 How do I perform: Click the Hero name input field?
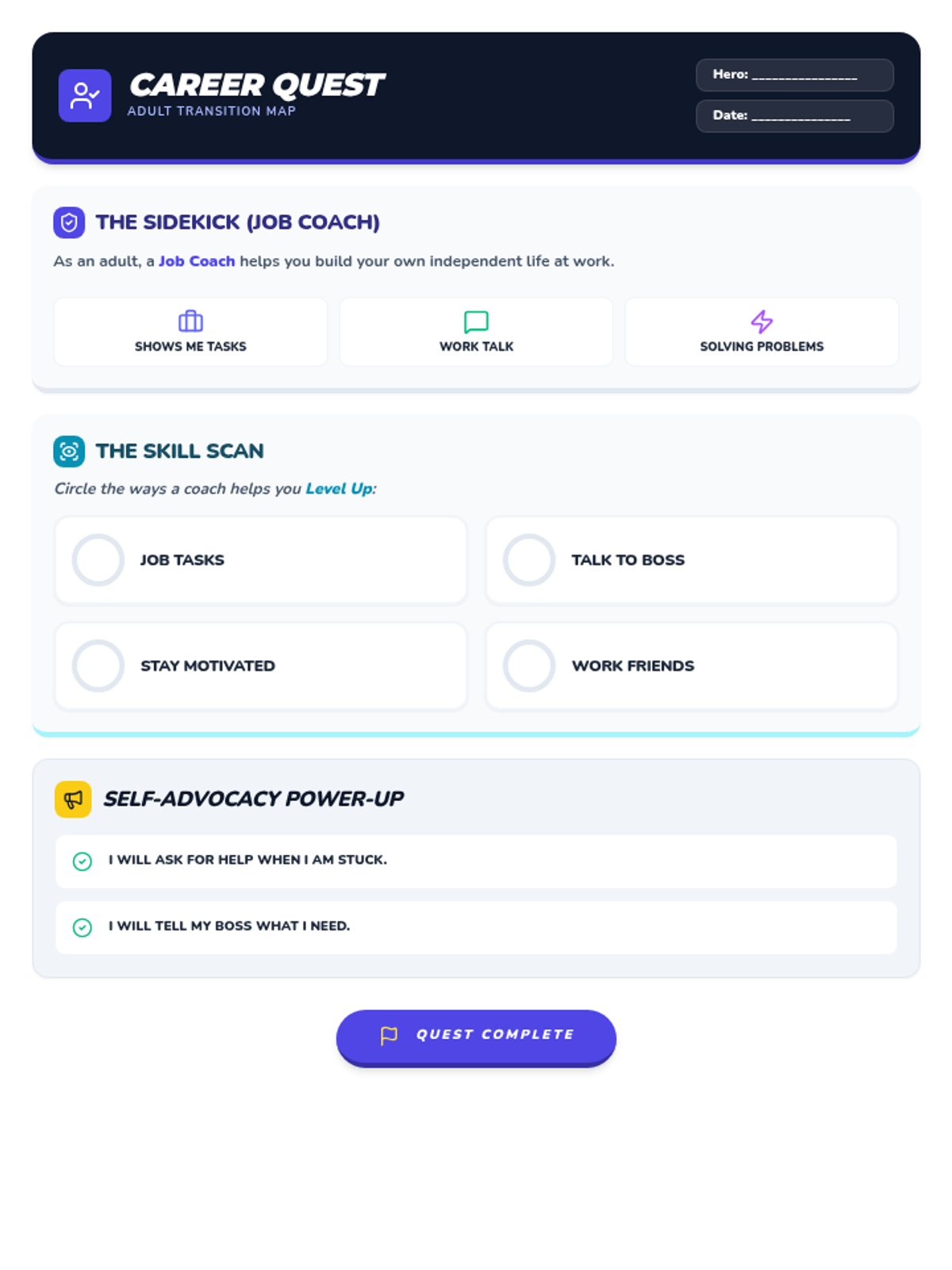pos(795,75)
